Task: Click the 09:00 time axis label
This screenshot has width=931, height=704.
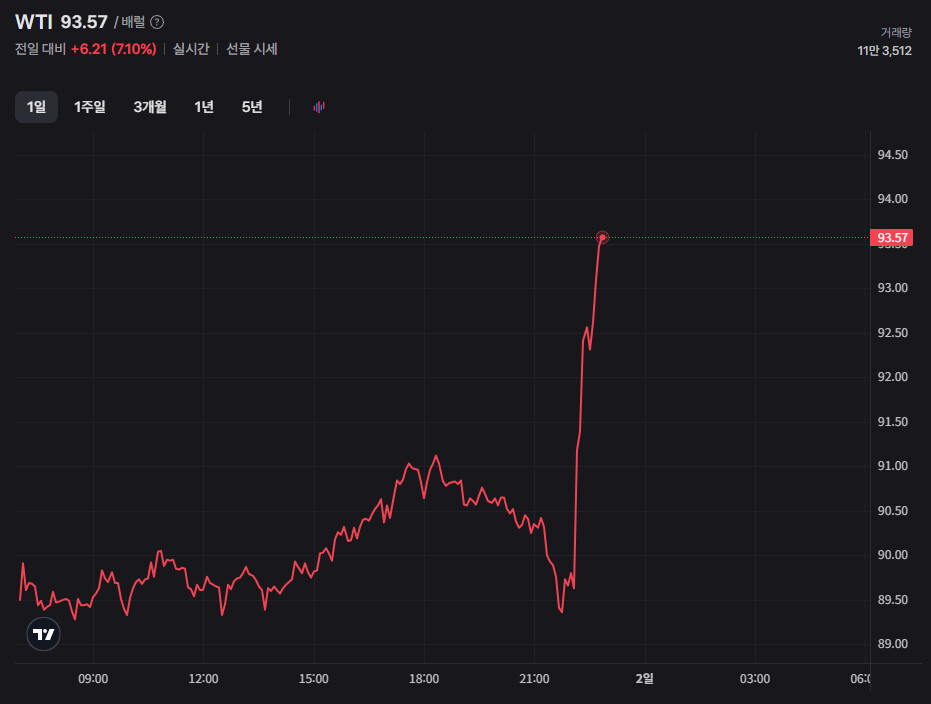Action: [x=93, y=678]
